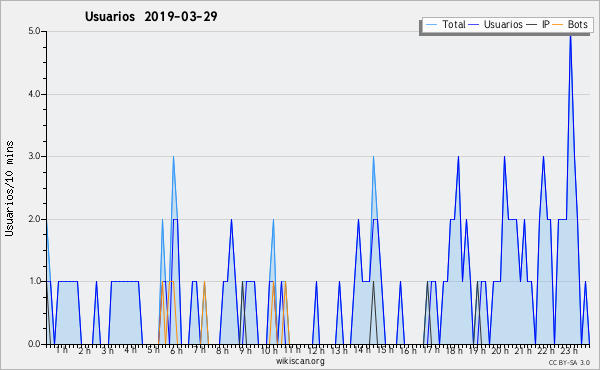Click the '21 h' x-axis label
This screenshot has height=370, width=600.
coord(523,350)
